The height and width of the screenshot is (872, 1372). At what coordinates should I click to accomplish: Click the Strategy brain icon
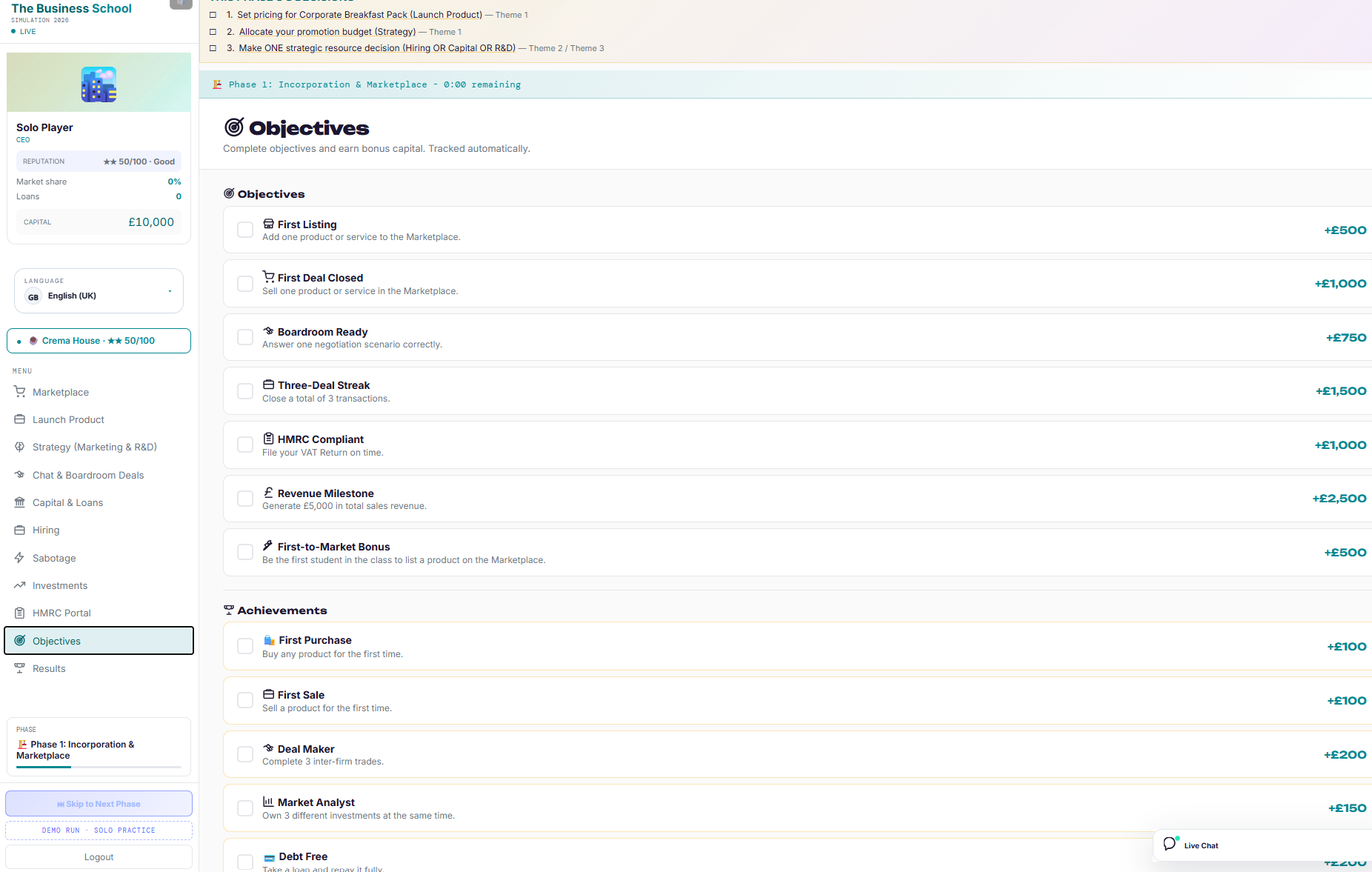pos(20,447)
